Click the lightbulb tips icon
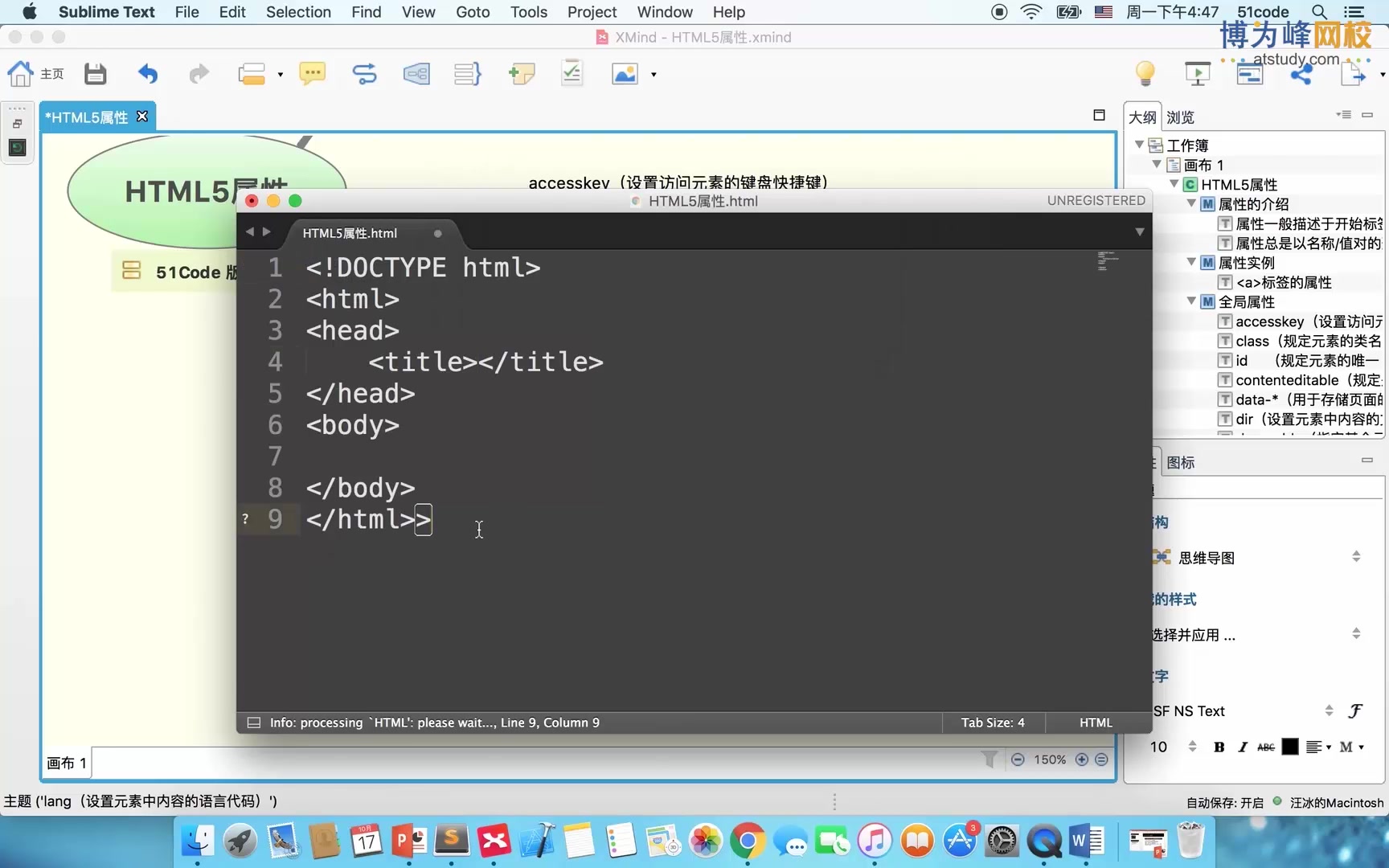This screenshot has height=868, width=1389. pyautogui.click(x=1145, y=73)
